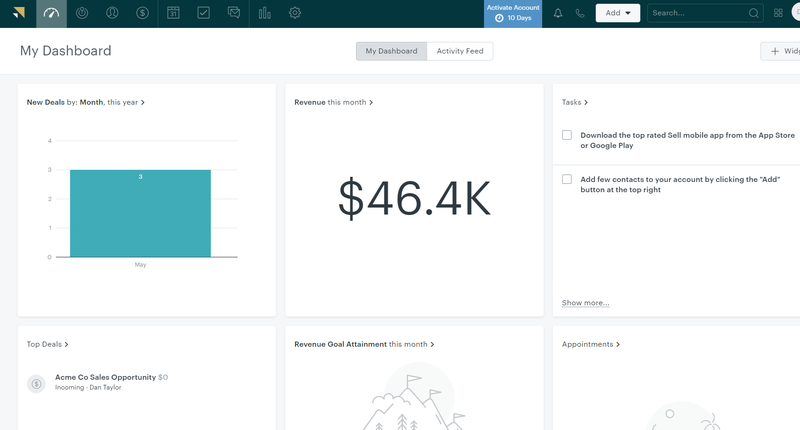The height and width of the screenshot is (430, 800).
Task: Open the Reports bar chart icon
Action: 264,13
